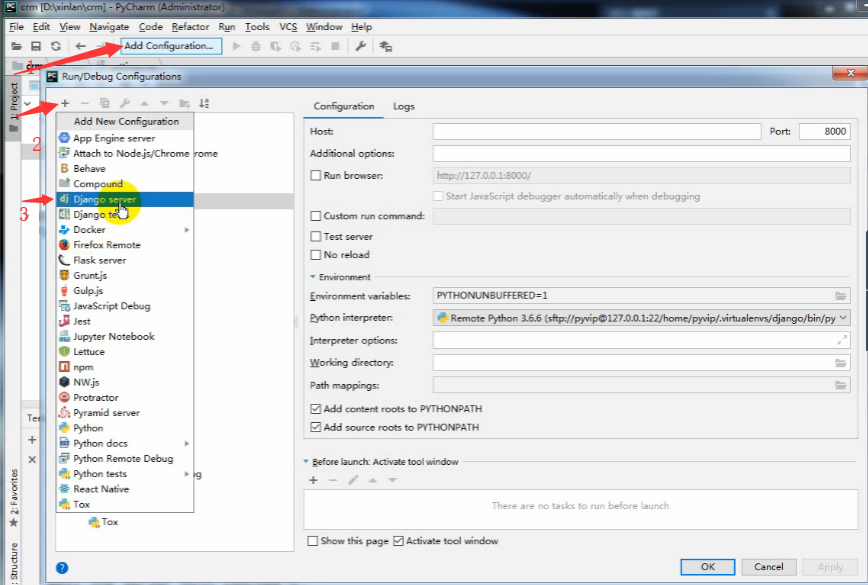Click the Port field showing 8000
This screenshot has height=585, width=868.
coord(824,131)
